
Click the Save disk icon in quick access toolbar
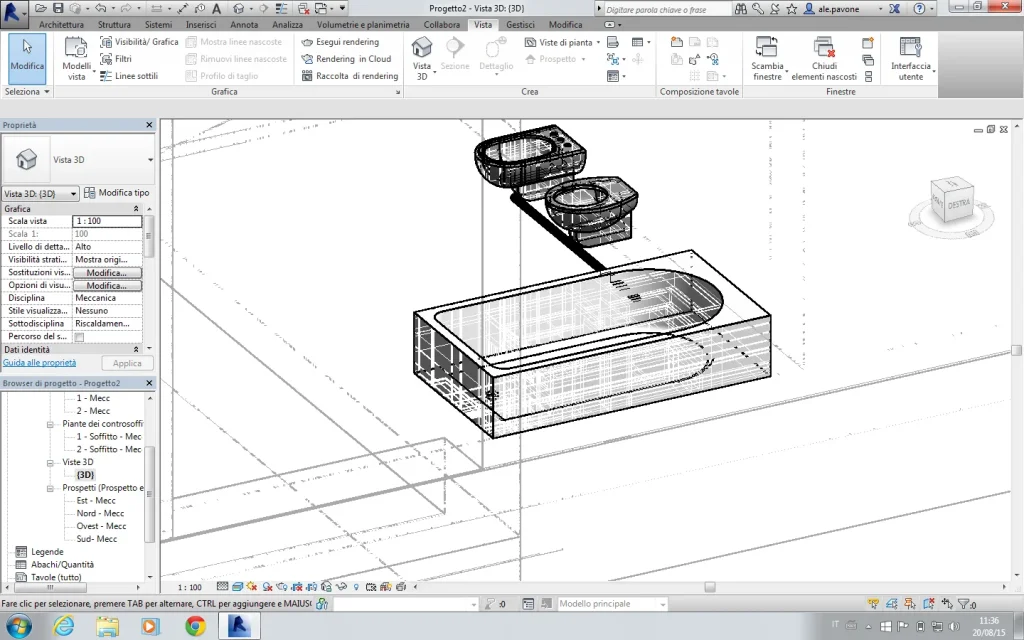pos(58,8)
